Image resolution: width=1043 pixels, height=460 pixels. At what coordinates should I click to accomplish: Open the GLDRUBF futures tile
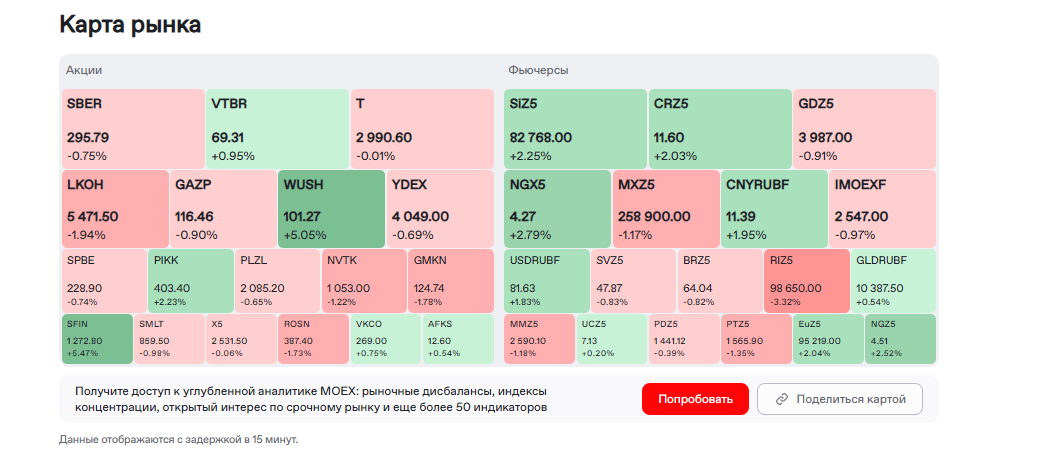click(x=892, y=279)
